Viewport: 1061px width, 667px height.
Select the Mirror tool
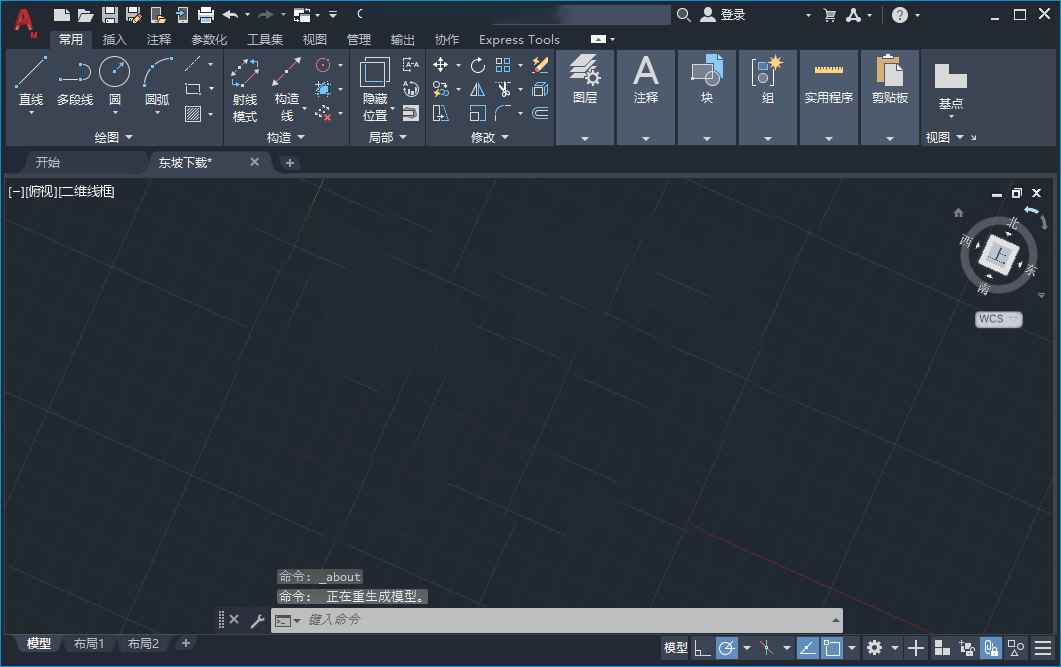tap(478, 89)
